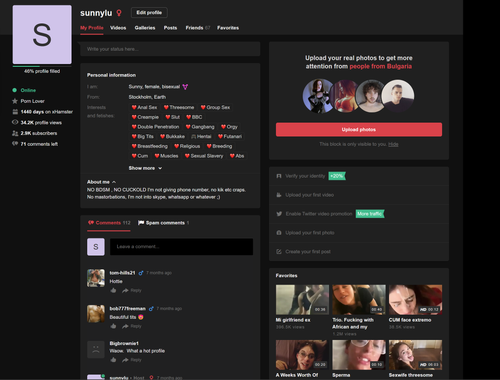The image size is (500, 380).
Task: Open the 'A Weeks Worth Of' favorite thumbnail
Action: coord(302,355)
